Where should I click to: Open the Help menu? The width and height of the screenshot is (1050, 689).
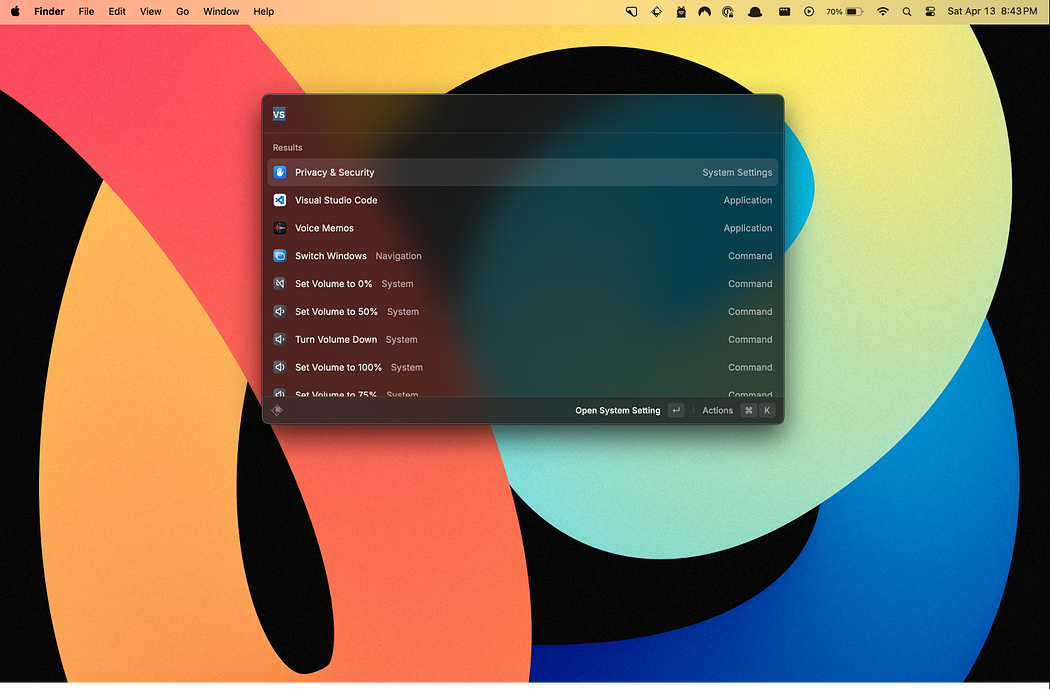tap(264, 11)
